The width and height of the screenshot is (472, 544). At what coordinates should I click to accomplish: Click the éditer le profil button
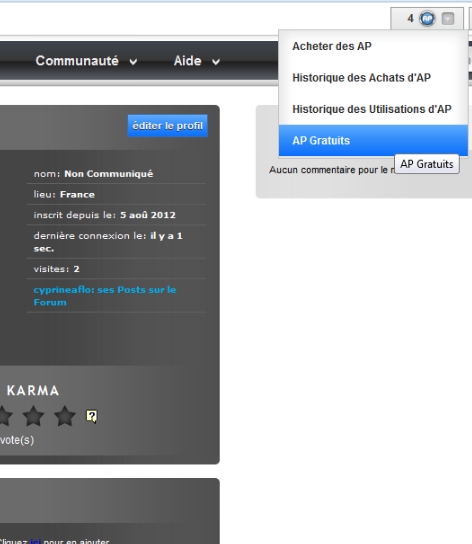pos(168,126)
